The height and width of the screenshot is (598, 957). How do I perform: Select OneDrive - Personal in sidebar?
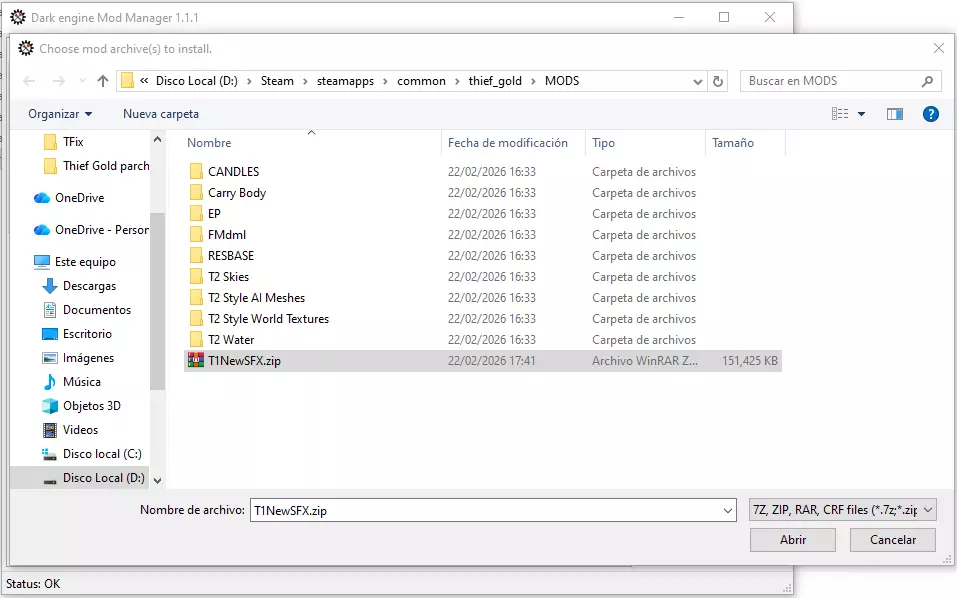91,230
